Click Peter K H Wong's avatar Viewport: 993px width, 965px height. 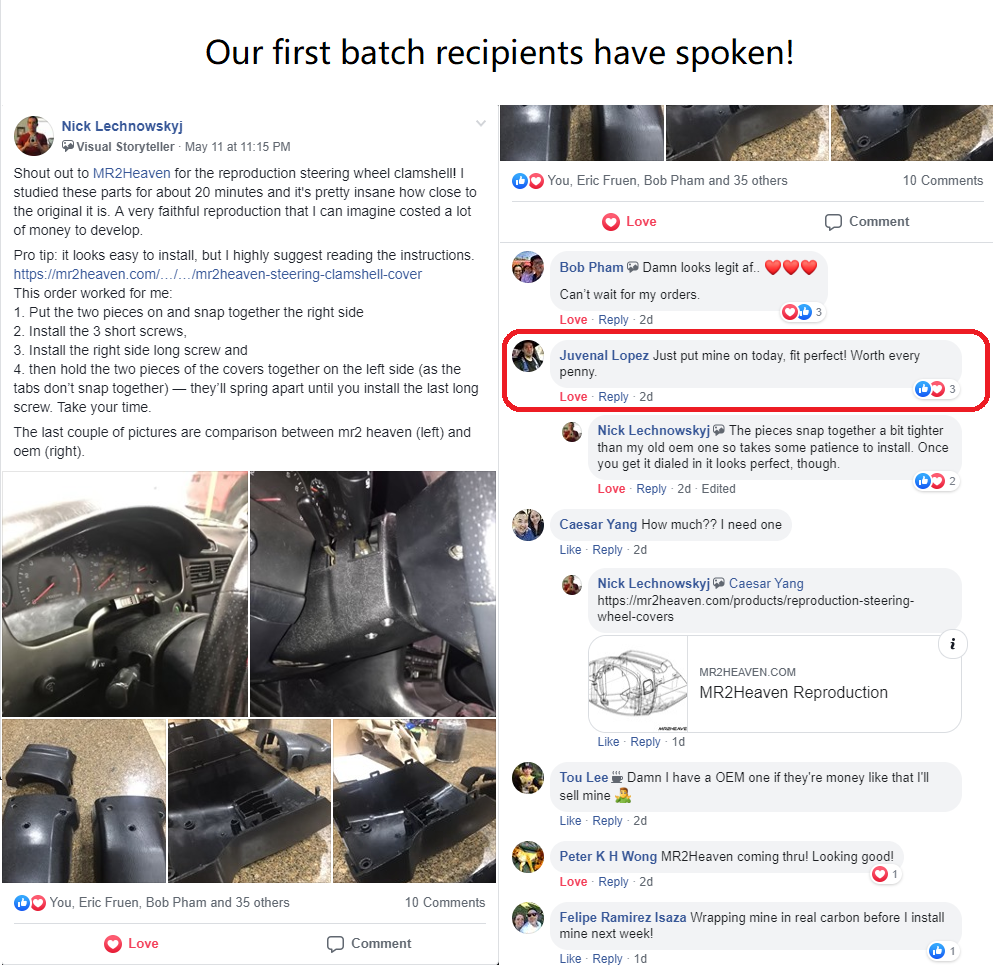528,857
